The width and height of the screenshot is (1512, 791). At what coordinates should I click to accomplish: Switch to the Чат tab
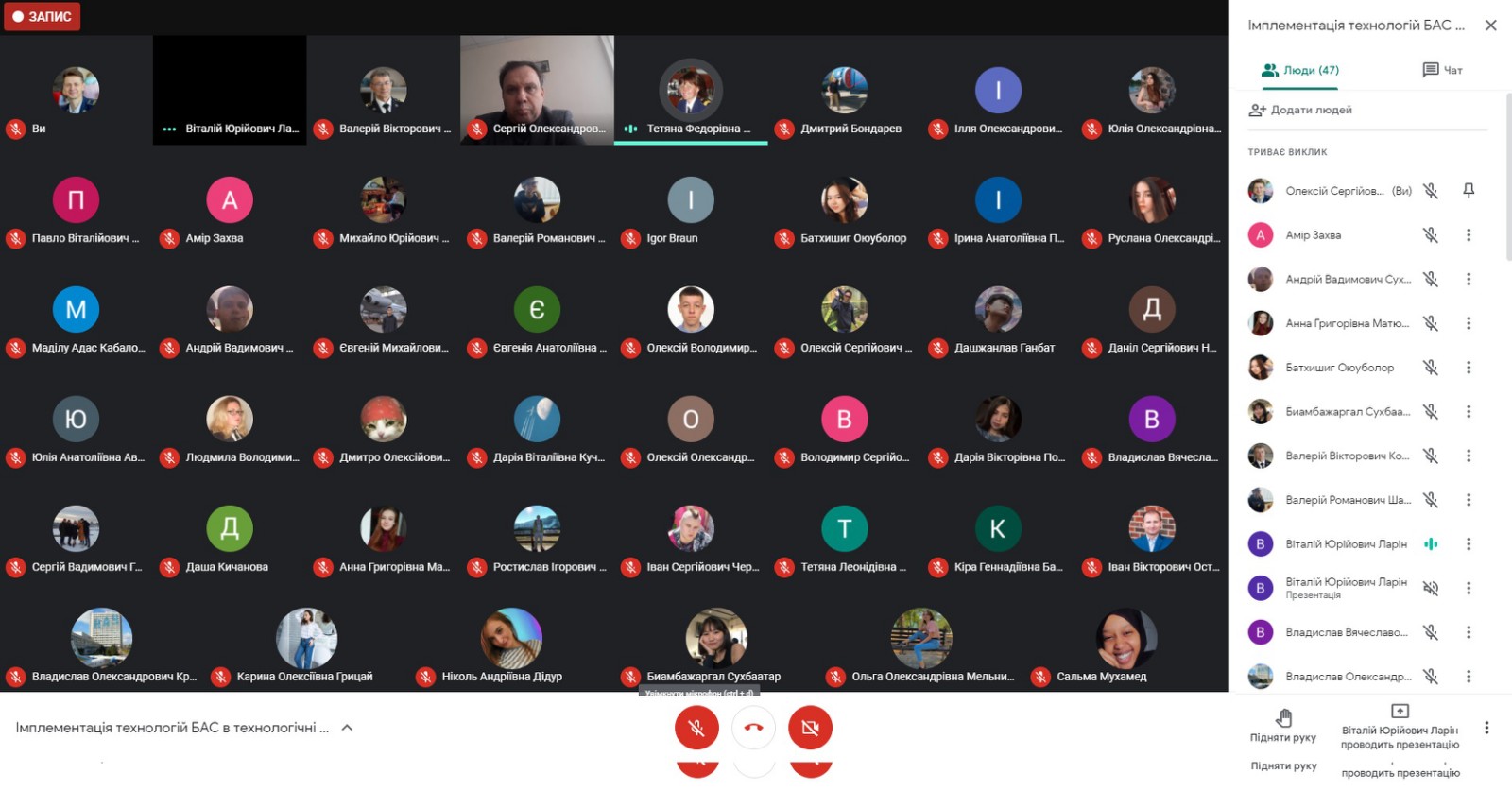point(1442,70)
